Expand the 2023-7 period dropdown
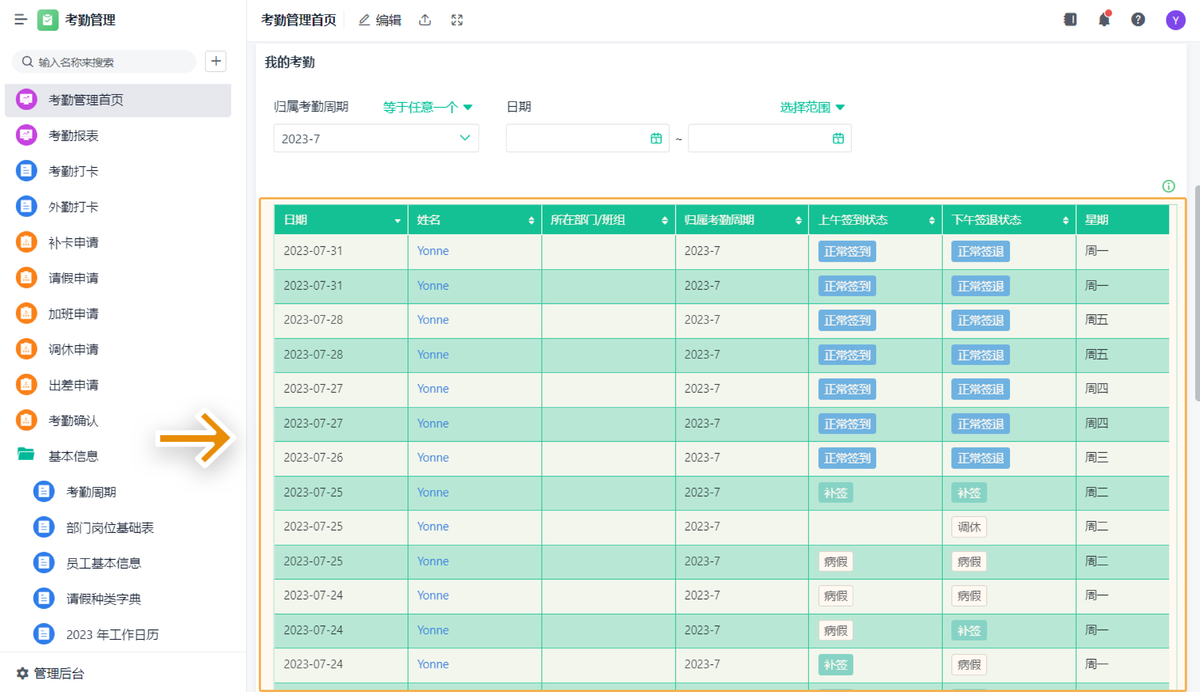This screenshot has height=692, width=1200. coord(464,139)
